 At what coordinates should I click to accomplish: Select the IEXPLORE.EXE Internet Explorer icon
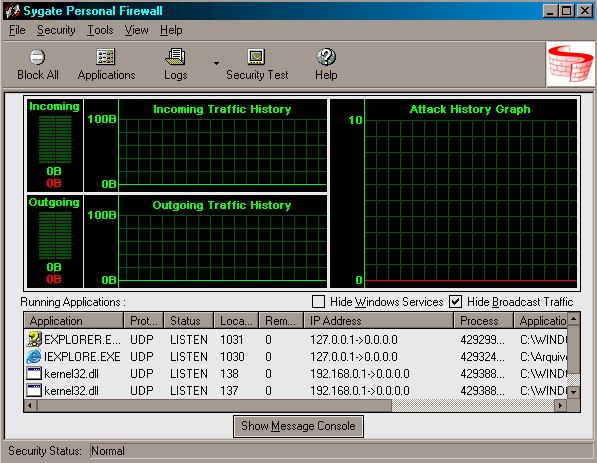click(x=34, y=356)
